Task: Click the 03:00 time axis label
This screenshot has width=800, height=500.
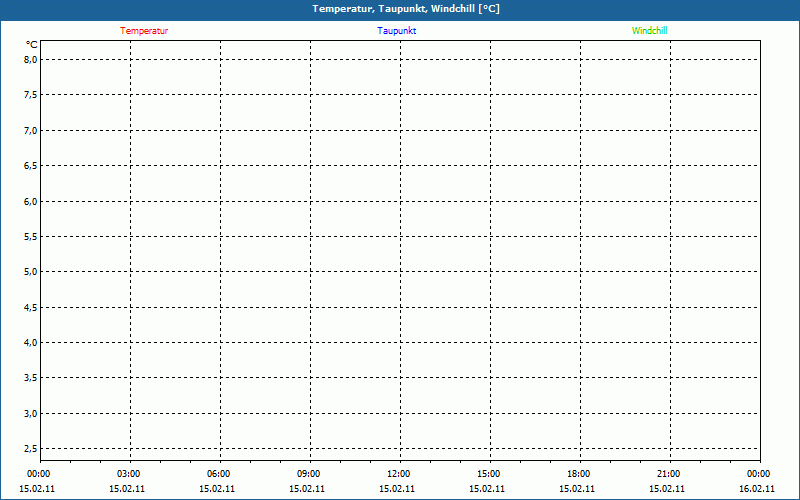Action: click(x=128, y=474)
